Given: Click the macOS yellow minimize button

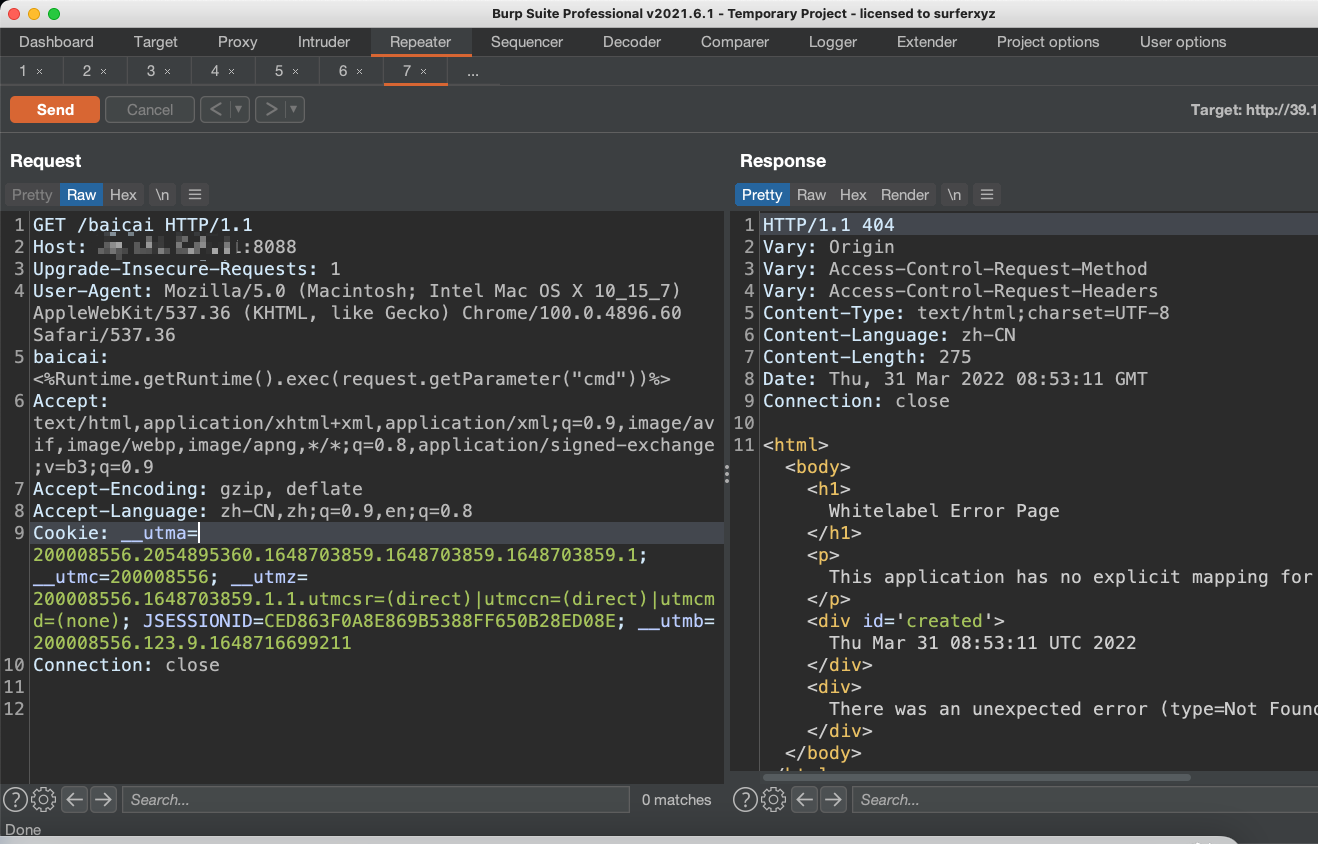Looking at the screenshot, I should (34, 14).
